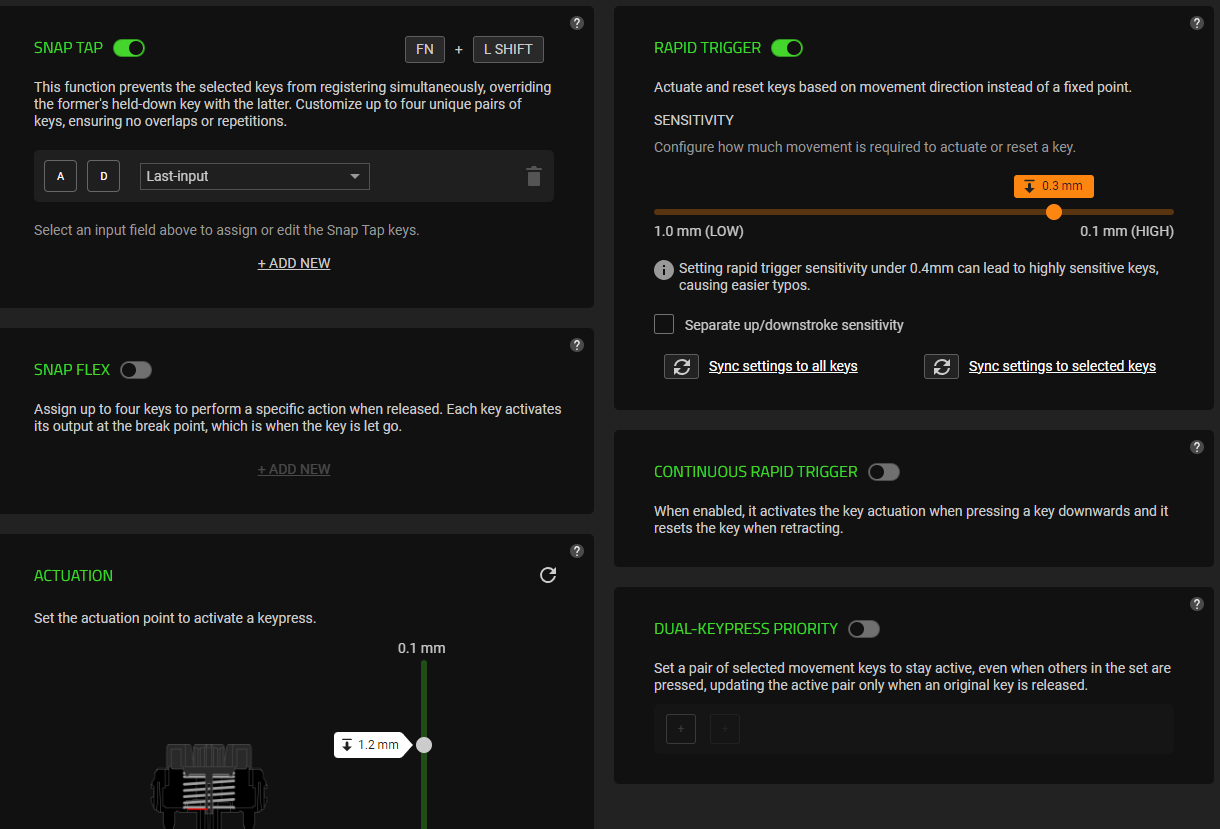1220x829 pixels.
Task: Open help icon for Dual-Keypress Priority panel
Action: click(x=1197, y=604)
